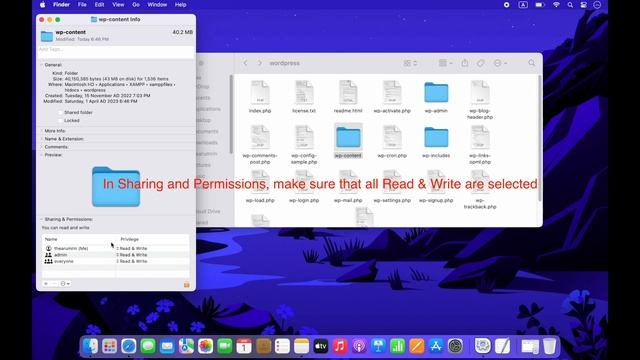The image size is (640, 360).
Task: Open the Apple menu
Action: [42, 5]
